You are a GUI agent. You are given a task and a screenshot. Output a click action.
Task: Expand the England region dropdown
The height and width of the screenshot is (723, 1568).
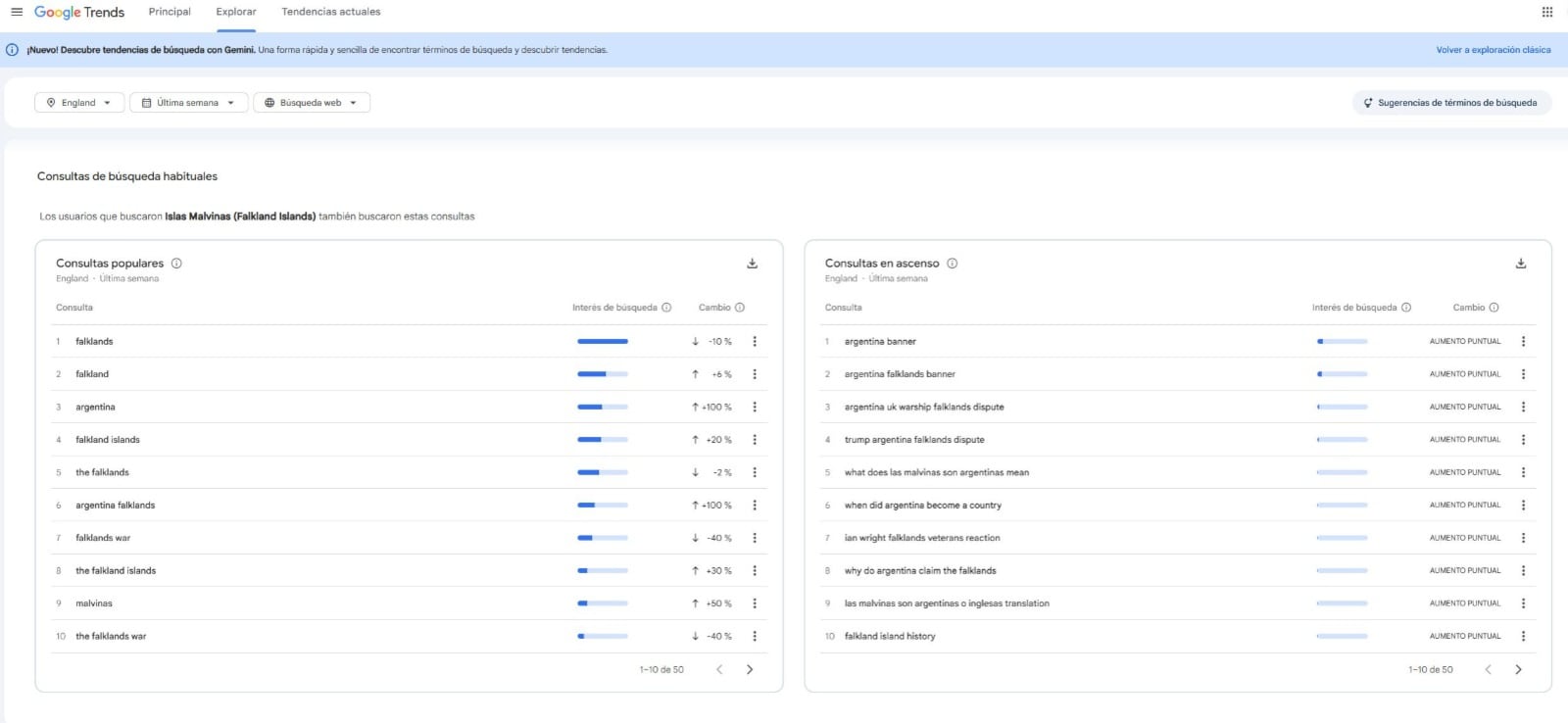click(x=79, y=103)
